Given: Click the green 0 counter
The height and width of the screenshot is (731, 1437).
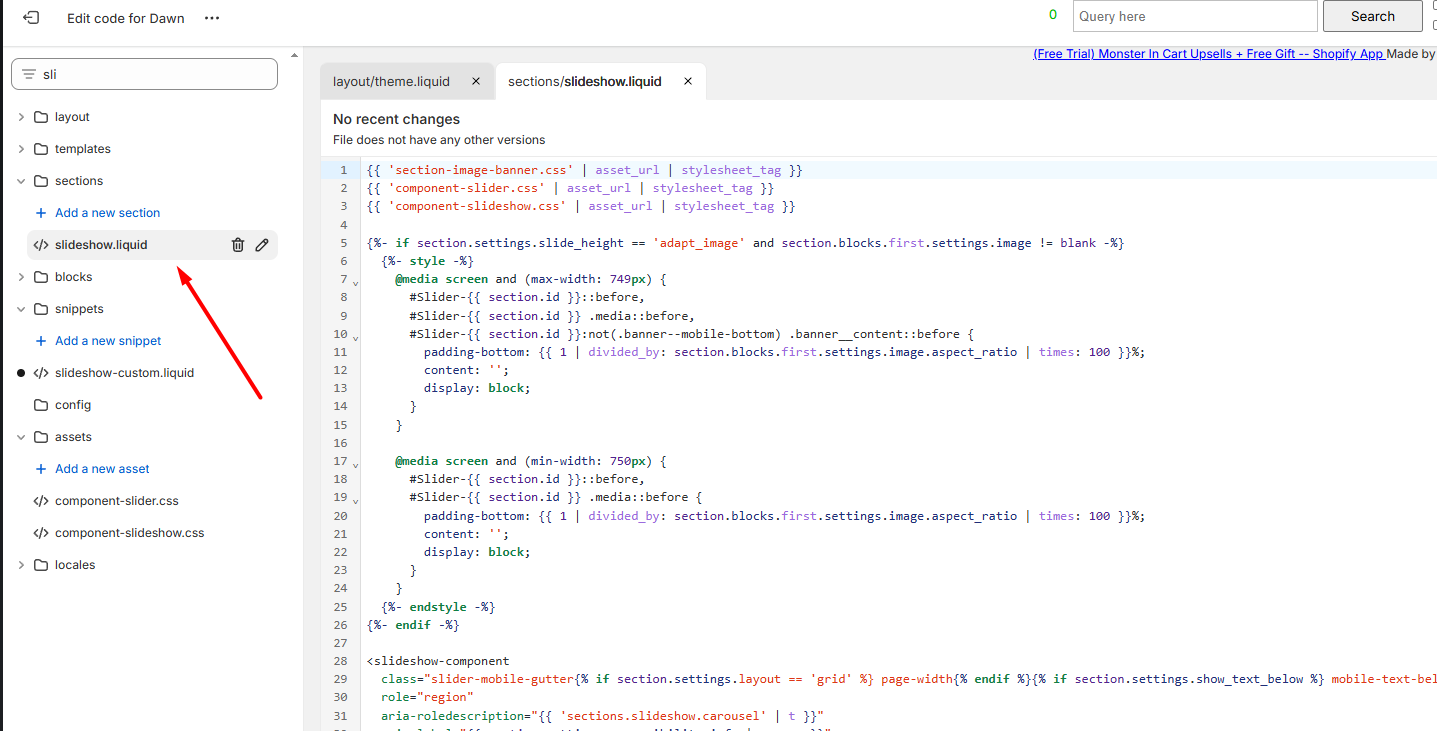Looking at the screenshot, I should coord(1053,15).
